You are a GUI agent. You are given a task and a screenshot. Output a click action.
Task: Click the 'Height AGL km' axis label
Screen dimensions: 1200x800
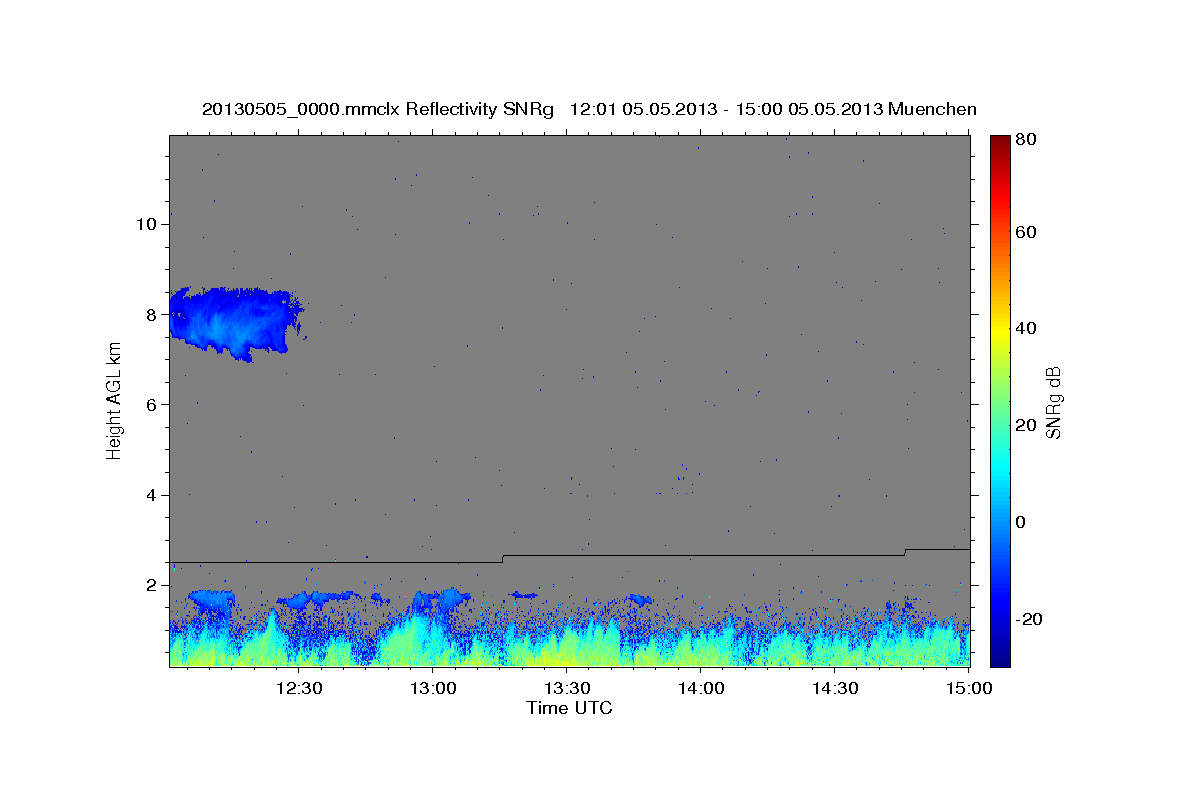[x=114, y=401]
